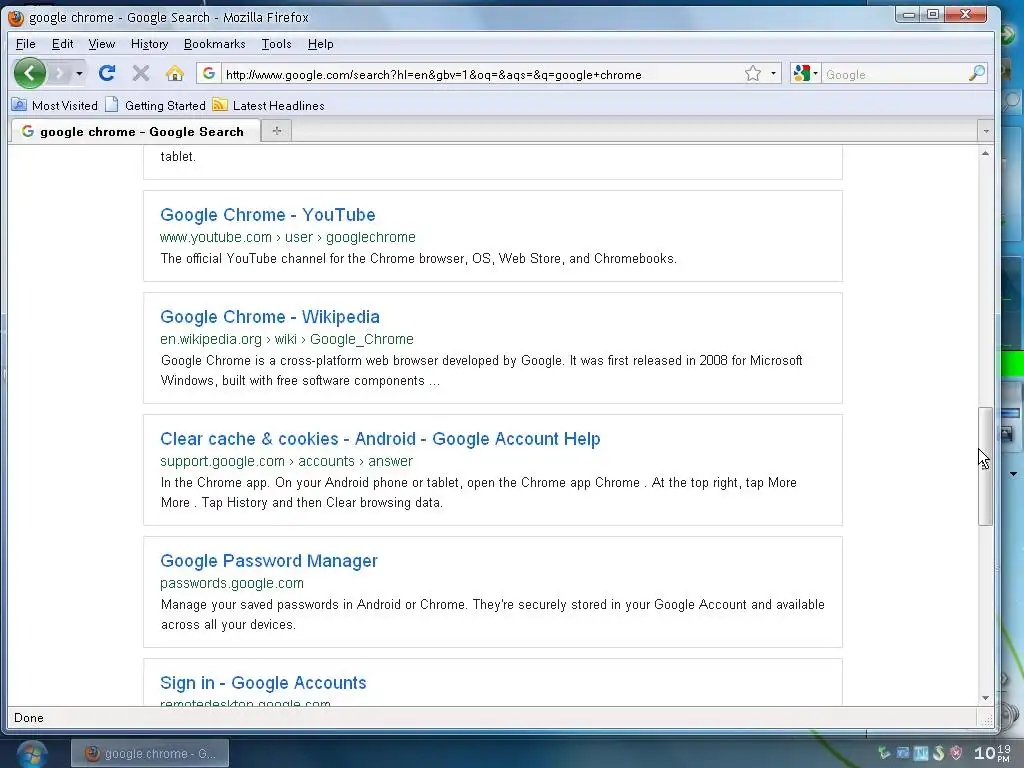Click the Firefox icon in the title bar
The height and width of the screenshot is (768, 1024).
[x=16, y=17]
